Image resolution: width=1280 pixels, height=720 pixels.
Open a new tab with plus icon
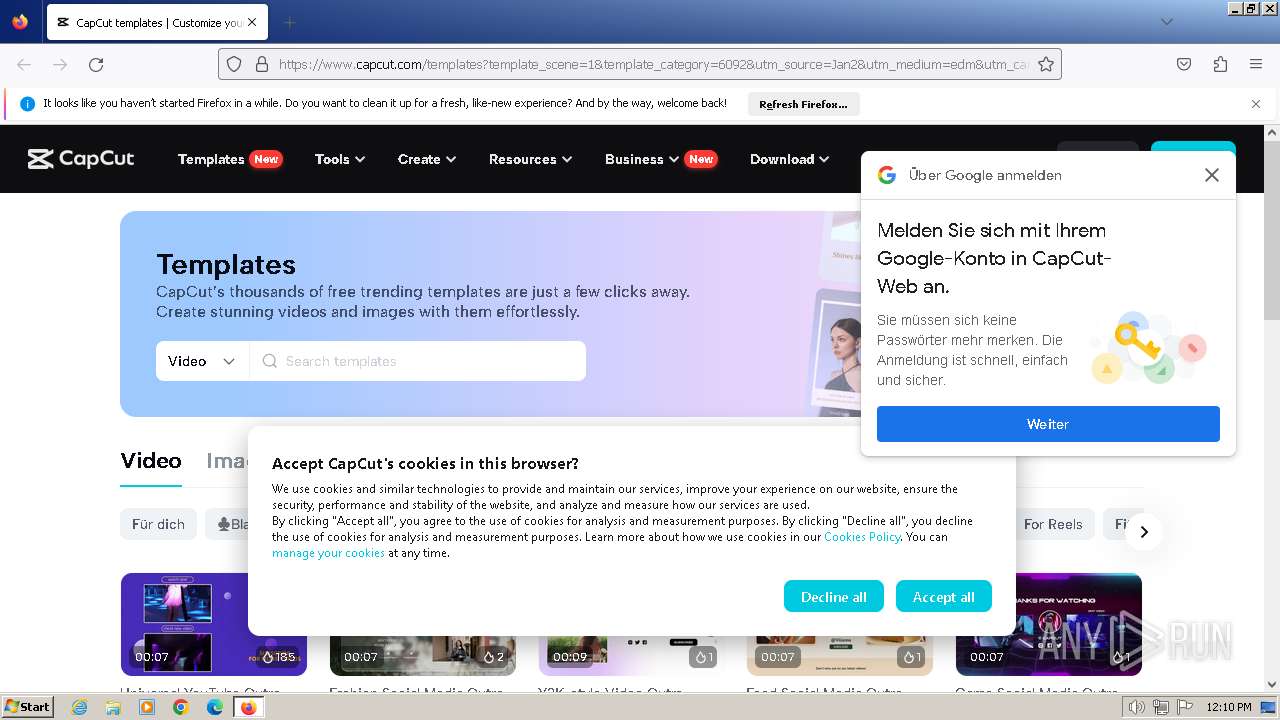coord(289,22)
